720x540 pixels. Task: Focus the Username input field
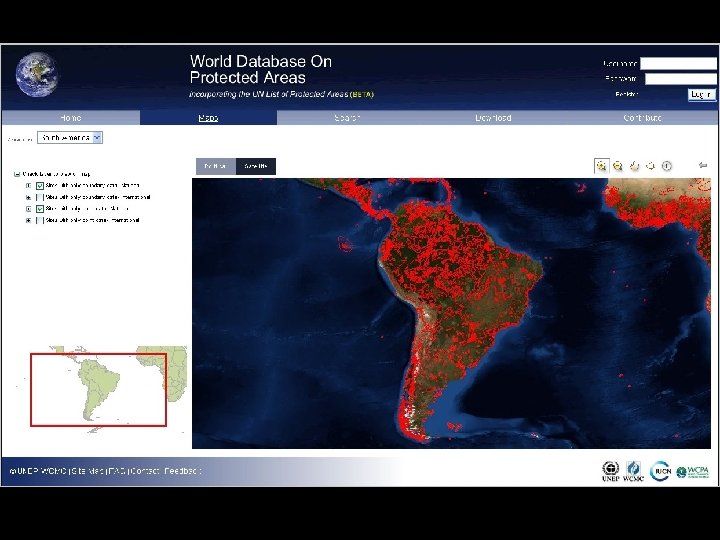click(678, 63)
